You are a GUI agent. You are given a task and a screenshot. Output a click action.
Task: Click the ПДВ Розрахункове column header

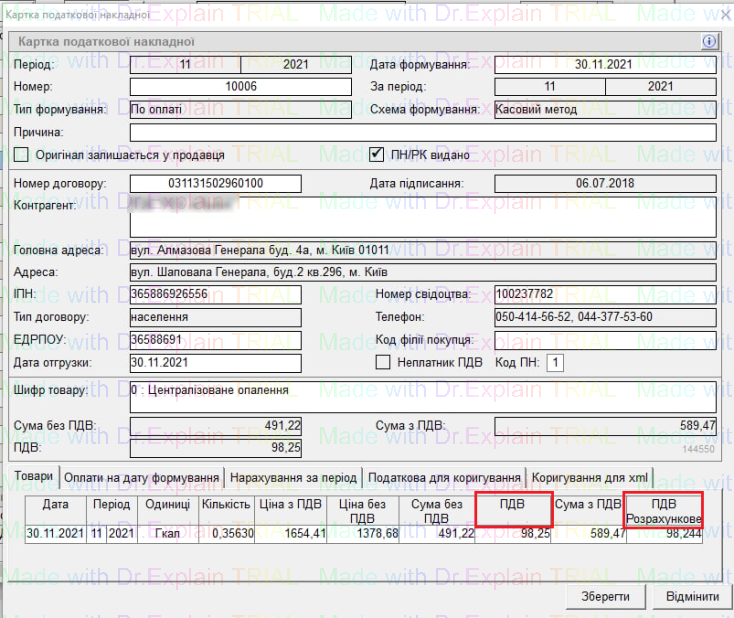click(x=663, y=512)
